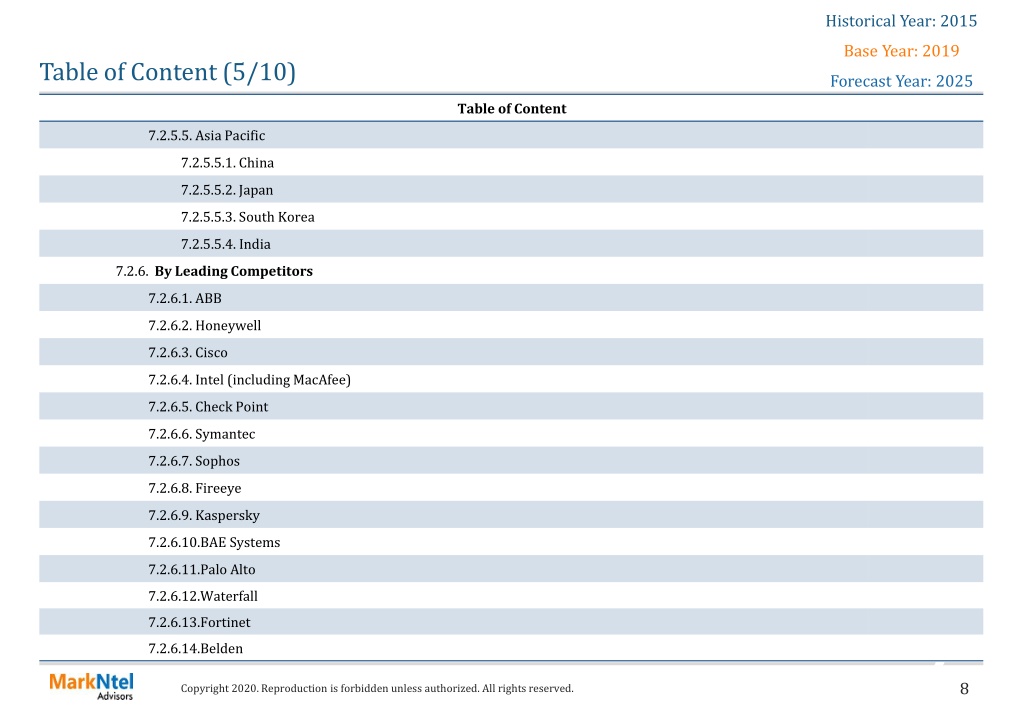Select the '7.2.6.3. Cisco' row

click(x=511, y=352)
